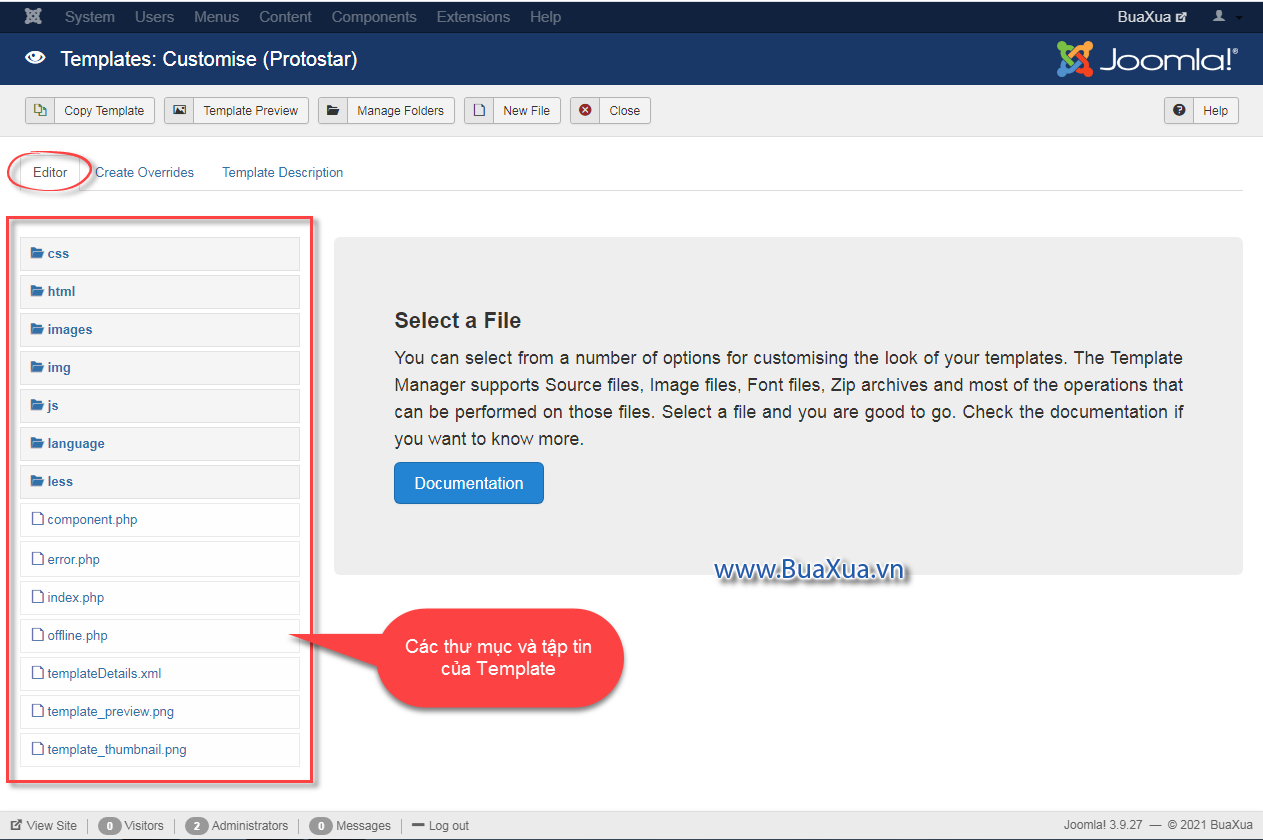1263x840 pixels.
Task: Click the Joomla logo icon in top bar
Action: pyautogui.click(x=33, y=17)
